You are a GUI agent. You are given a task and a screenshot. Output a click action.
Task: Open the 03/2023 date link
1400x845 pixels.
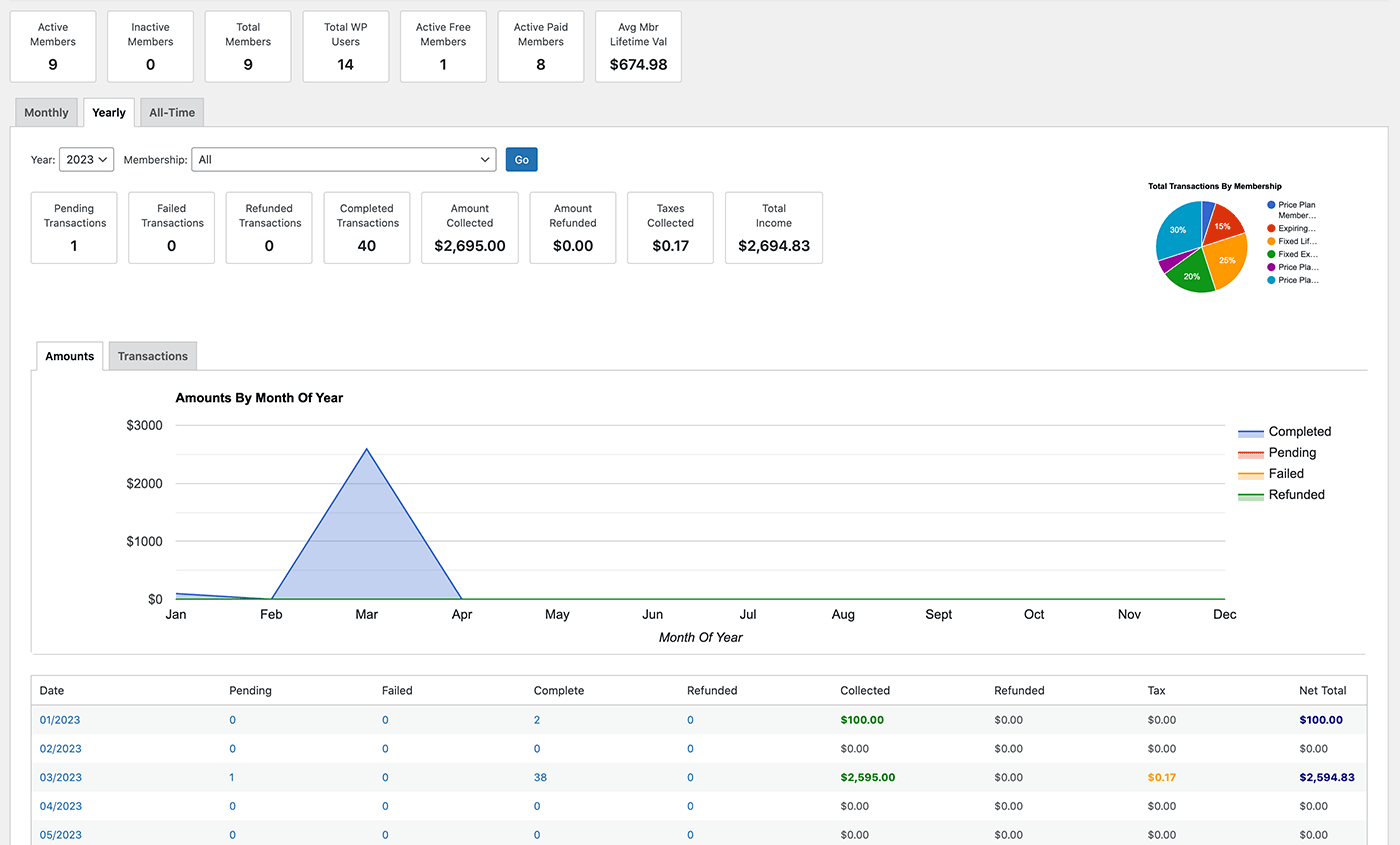point(61,777)
